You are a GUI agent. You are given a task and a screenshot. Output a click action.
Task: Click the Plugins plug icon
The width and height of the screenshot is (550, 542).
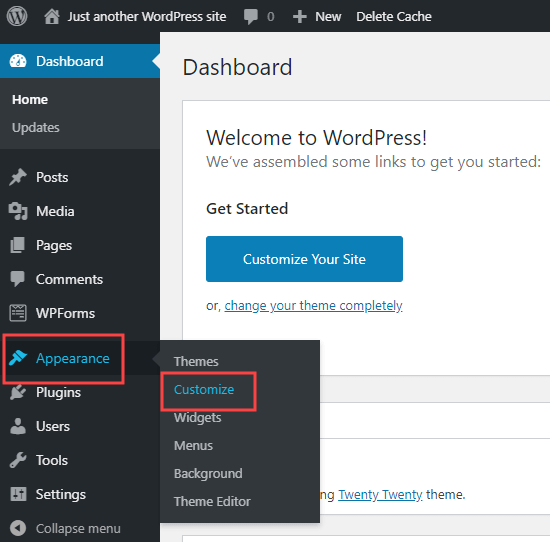(x=18, y=392)
